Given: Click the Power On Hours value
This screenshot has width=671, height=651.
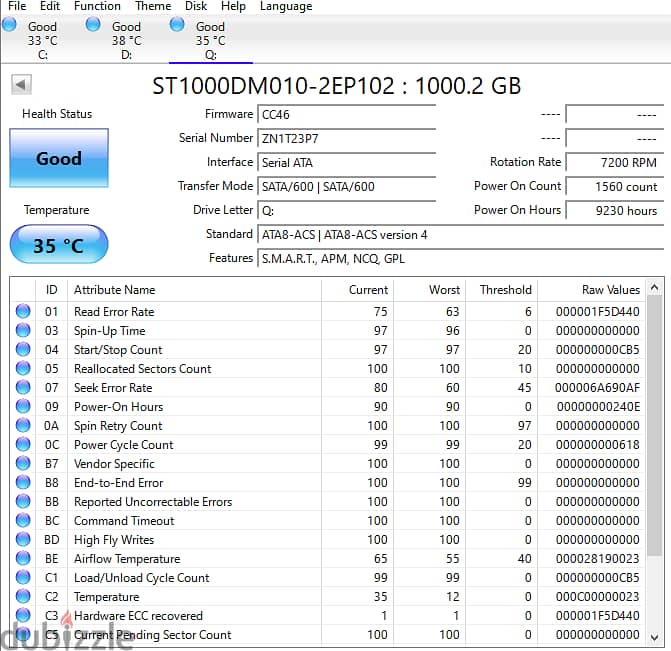Looking at the screenshot, I should coord(615,211).
